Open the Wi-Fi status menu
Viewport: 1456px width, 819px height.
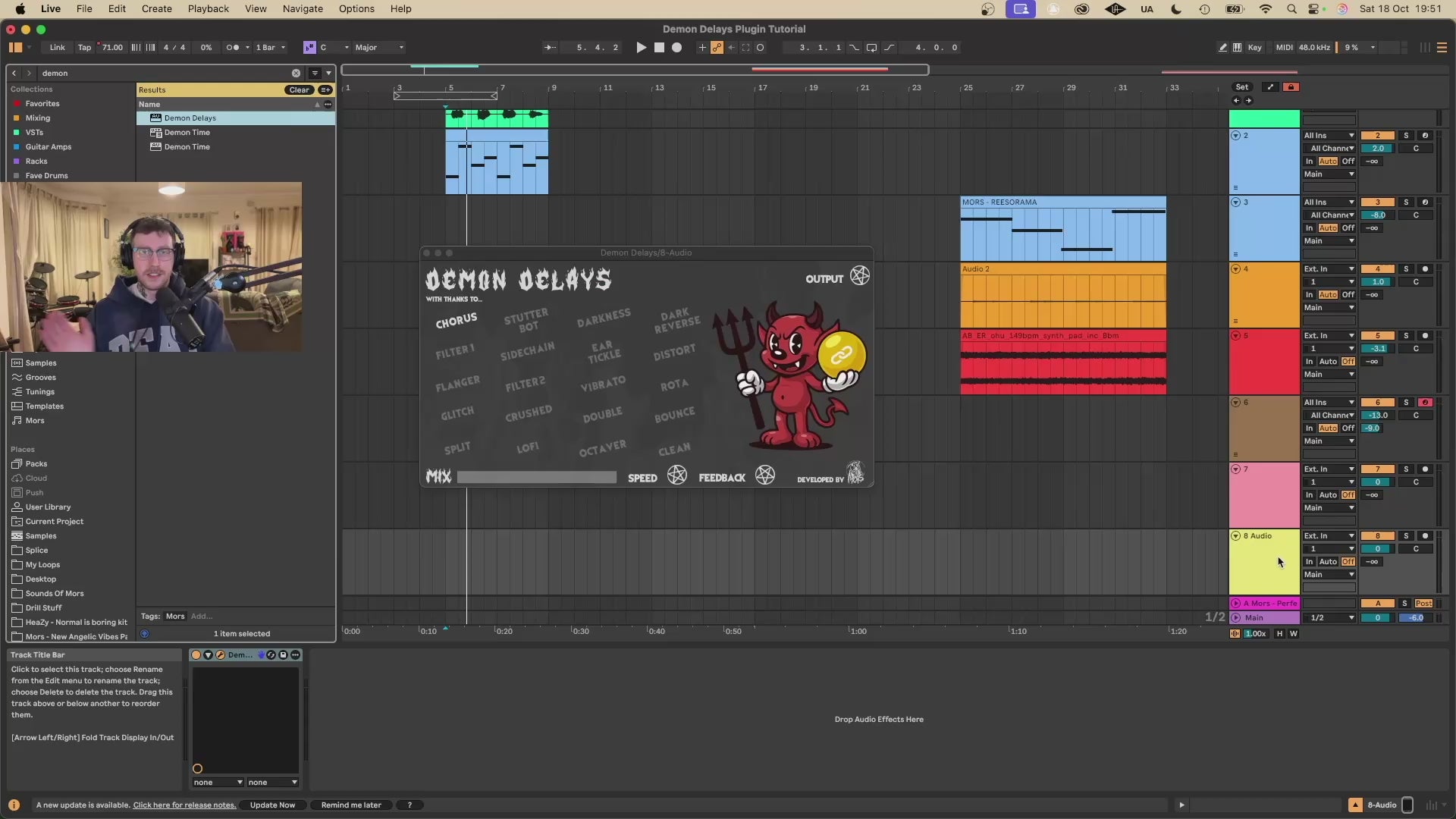1265,9
